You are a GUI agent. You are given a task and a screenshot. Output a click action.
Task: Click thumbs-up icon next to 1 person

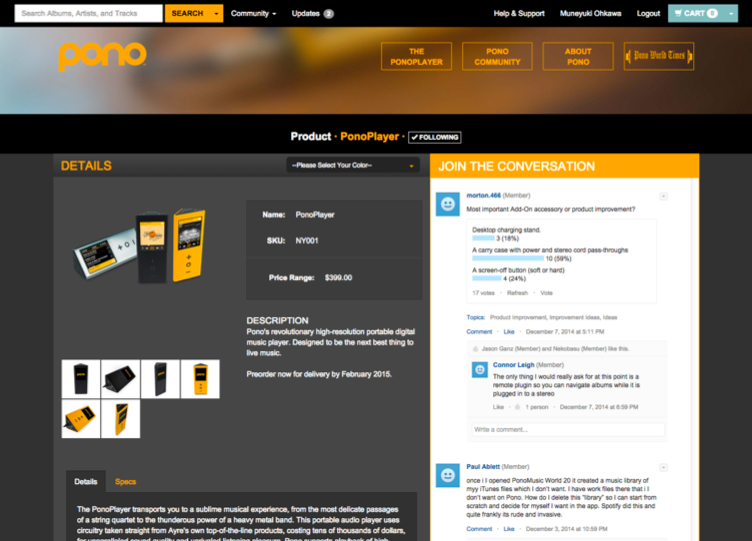tap(517, 407)
